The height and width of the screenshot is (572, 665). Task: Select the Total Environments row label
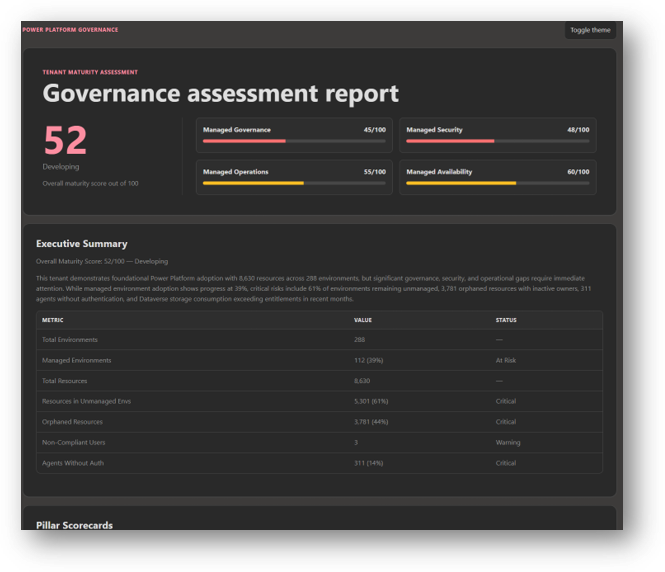(70, 340)
